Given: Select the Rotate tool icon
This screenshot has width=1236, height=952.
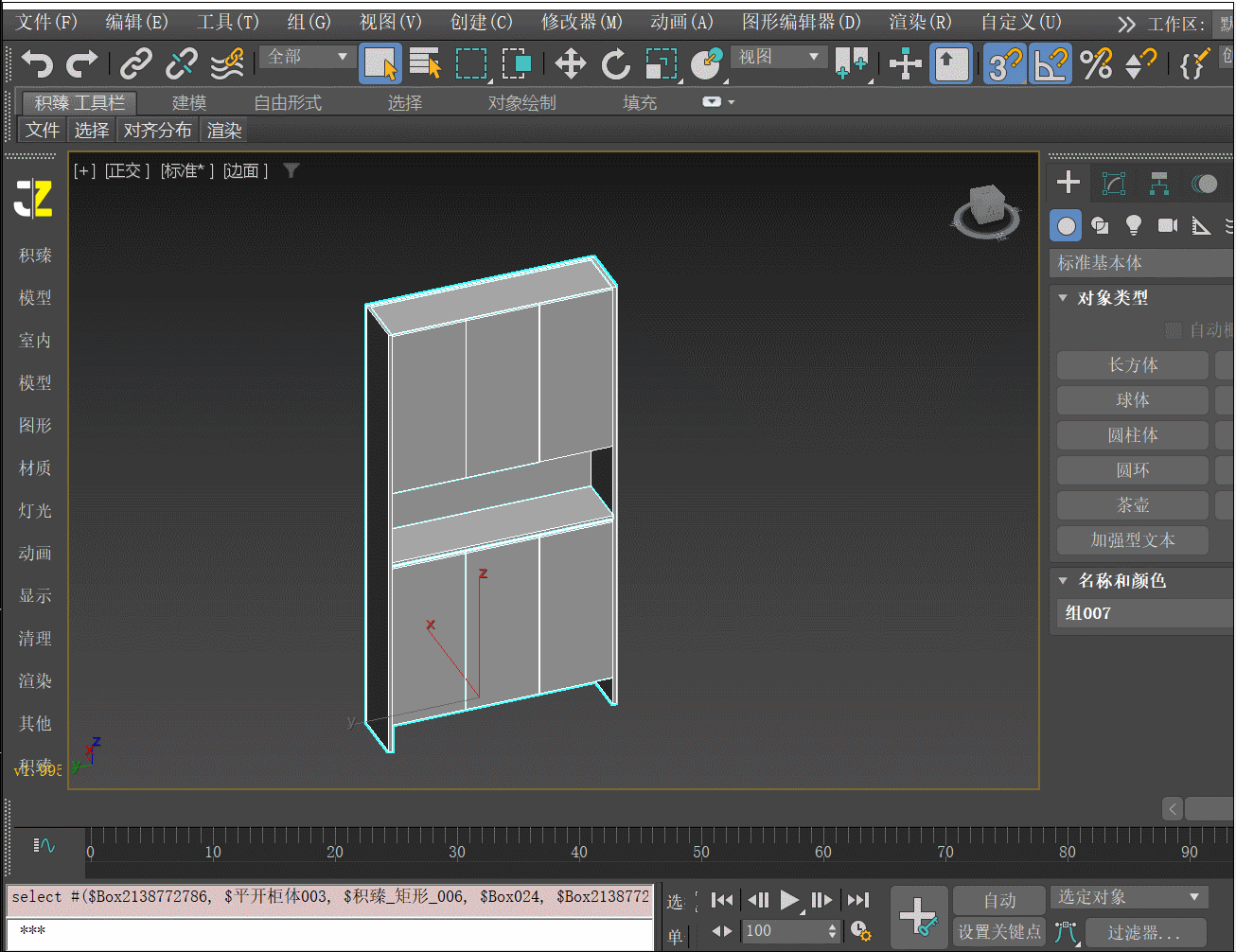Looking at the screenshot, I should tap(616, 63).
